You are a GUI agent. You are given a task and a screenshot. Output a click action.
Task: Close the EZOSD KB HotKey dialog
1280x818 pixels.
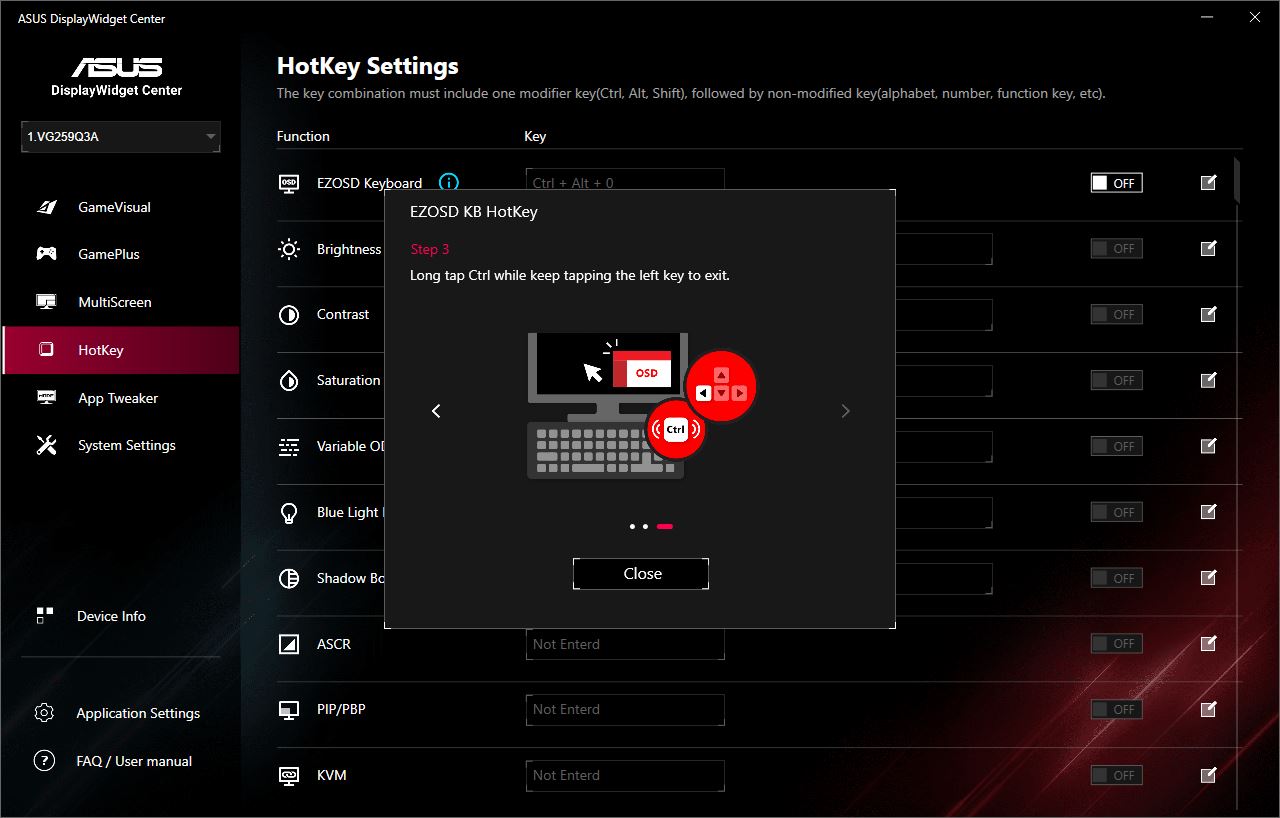641,574
